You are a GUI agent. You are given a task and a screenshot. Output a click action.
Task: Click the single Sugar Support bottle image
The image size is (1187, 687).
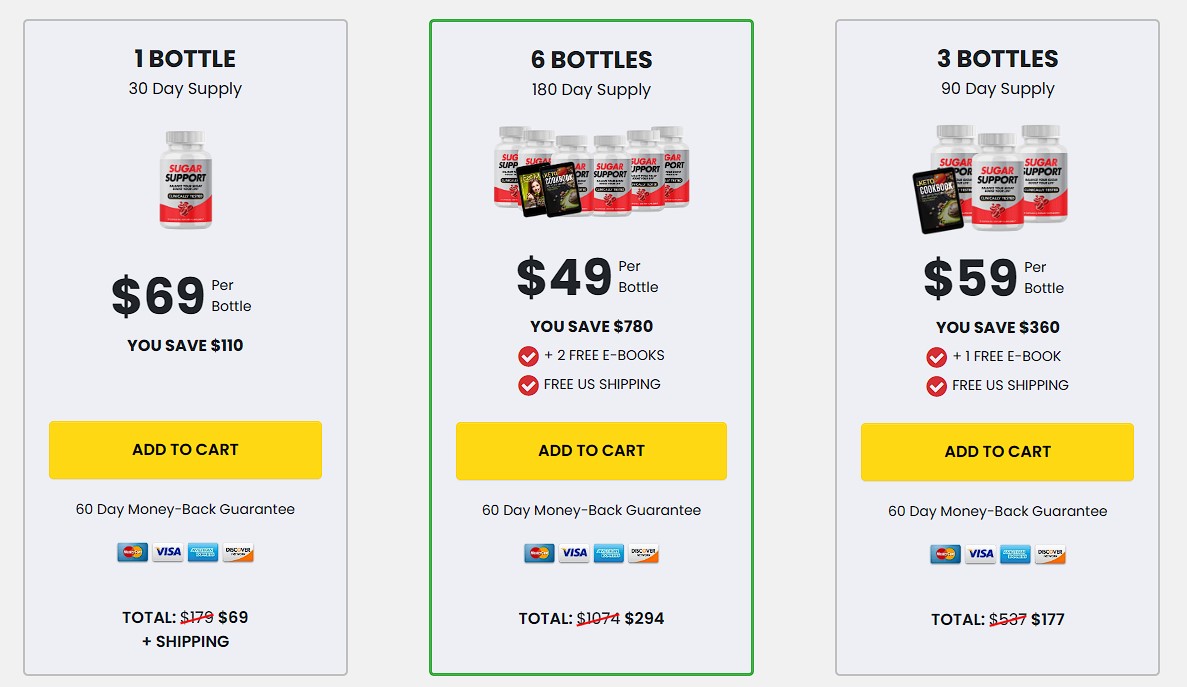tap(185, 180)
